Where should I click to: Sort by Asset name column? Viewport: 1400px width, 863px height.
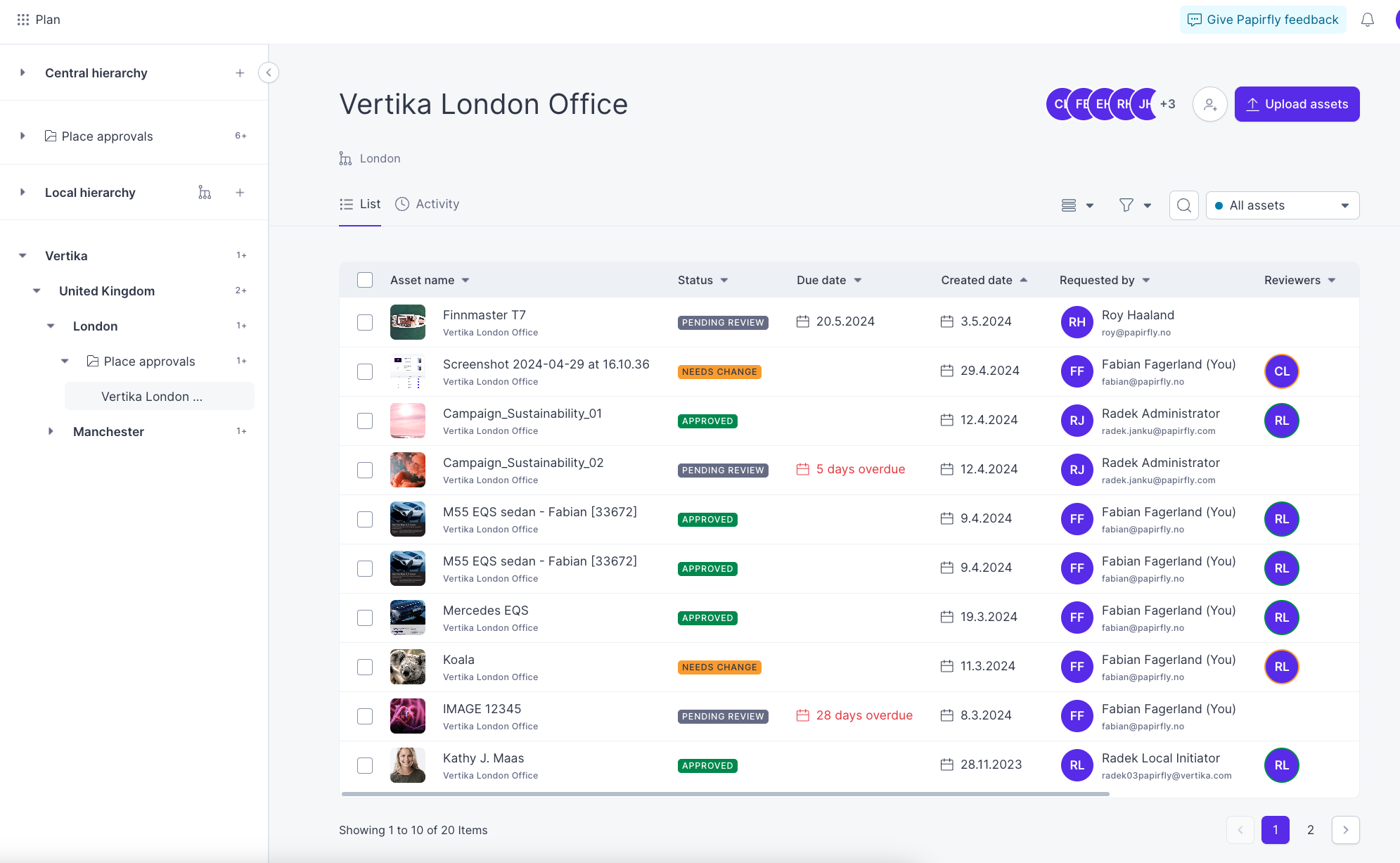tap(430, 280)
